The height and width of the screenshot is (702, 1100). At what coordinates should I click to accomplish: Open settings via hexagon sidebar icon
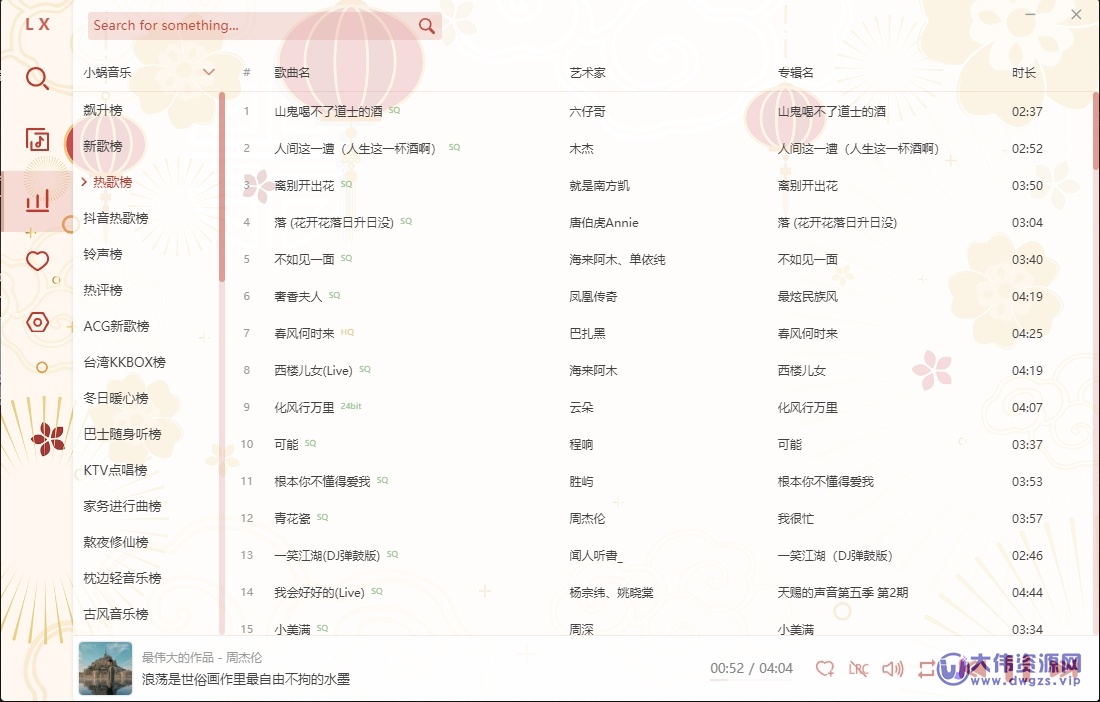click(38, 322)
